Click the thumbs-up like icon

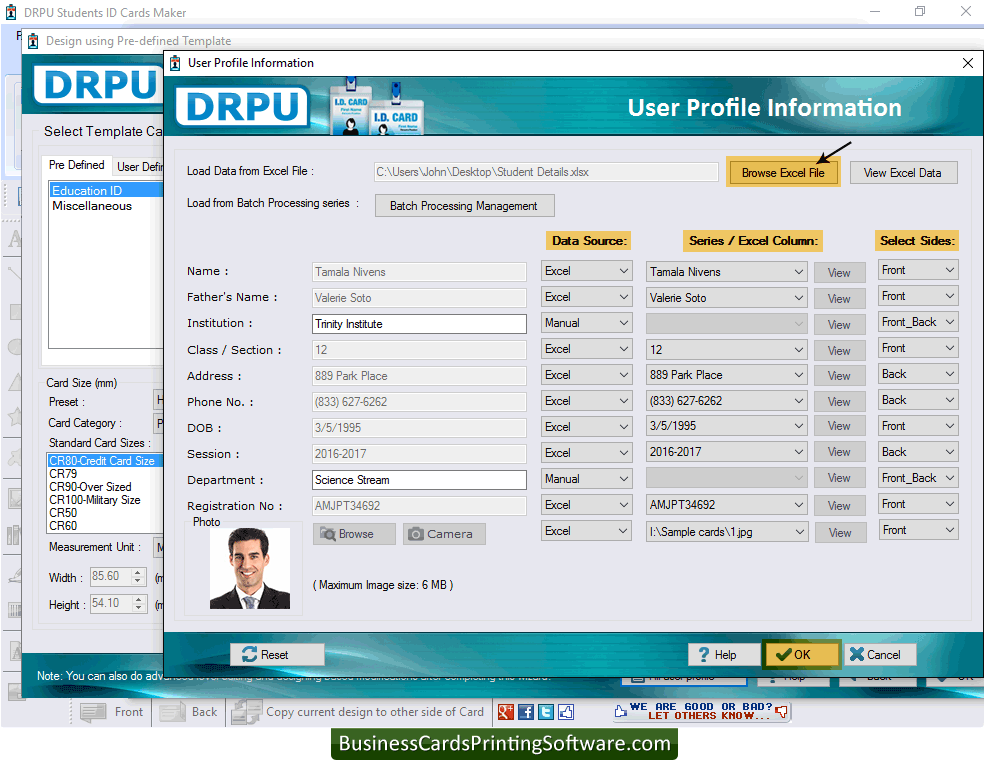tap(566, 712)
